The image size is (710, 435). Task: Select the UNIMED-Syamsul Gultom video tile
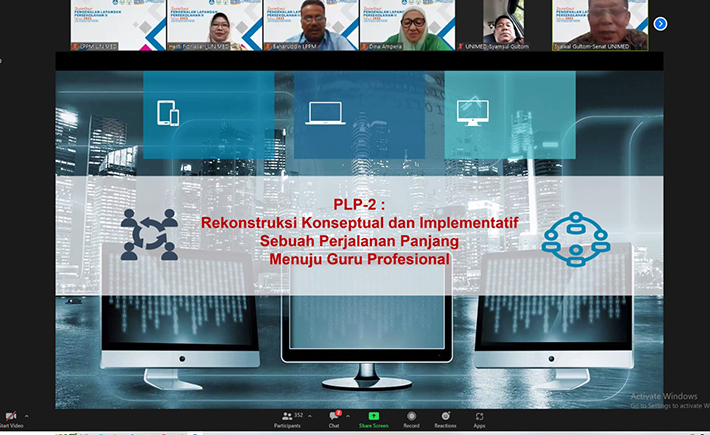504,25
